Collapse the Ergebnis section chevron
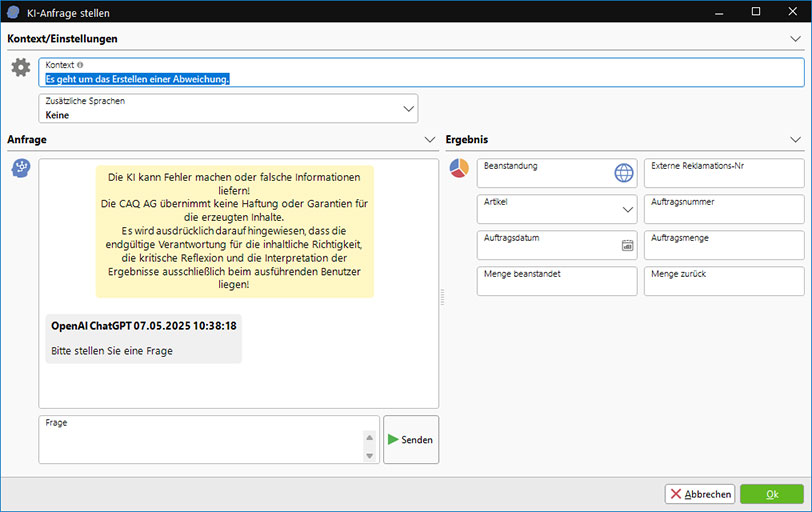Viewport: 812px width, 512px height. (795, 140)
